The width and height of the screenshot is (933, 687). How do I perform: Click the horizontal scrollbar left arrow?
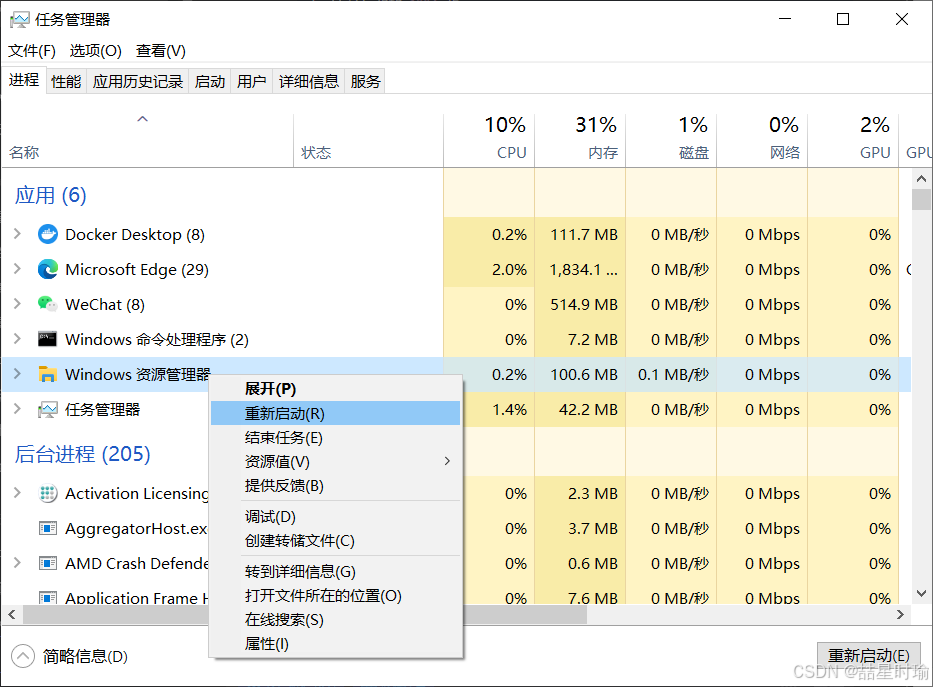[x=12, y=614]
